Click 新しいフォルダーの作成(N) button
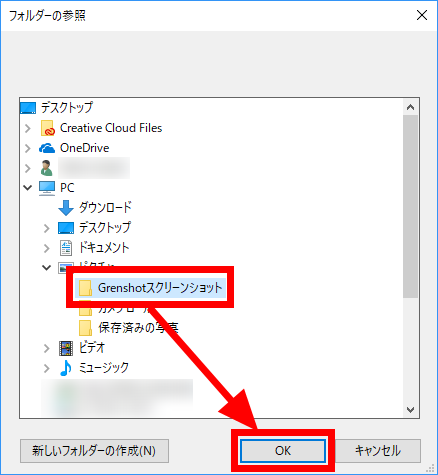The image size is (438, 475). pyautogui.click(x=94, y=451)
